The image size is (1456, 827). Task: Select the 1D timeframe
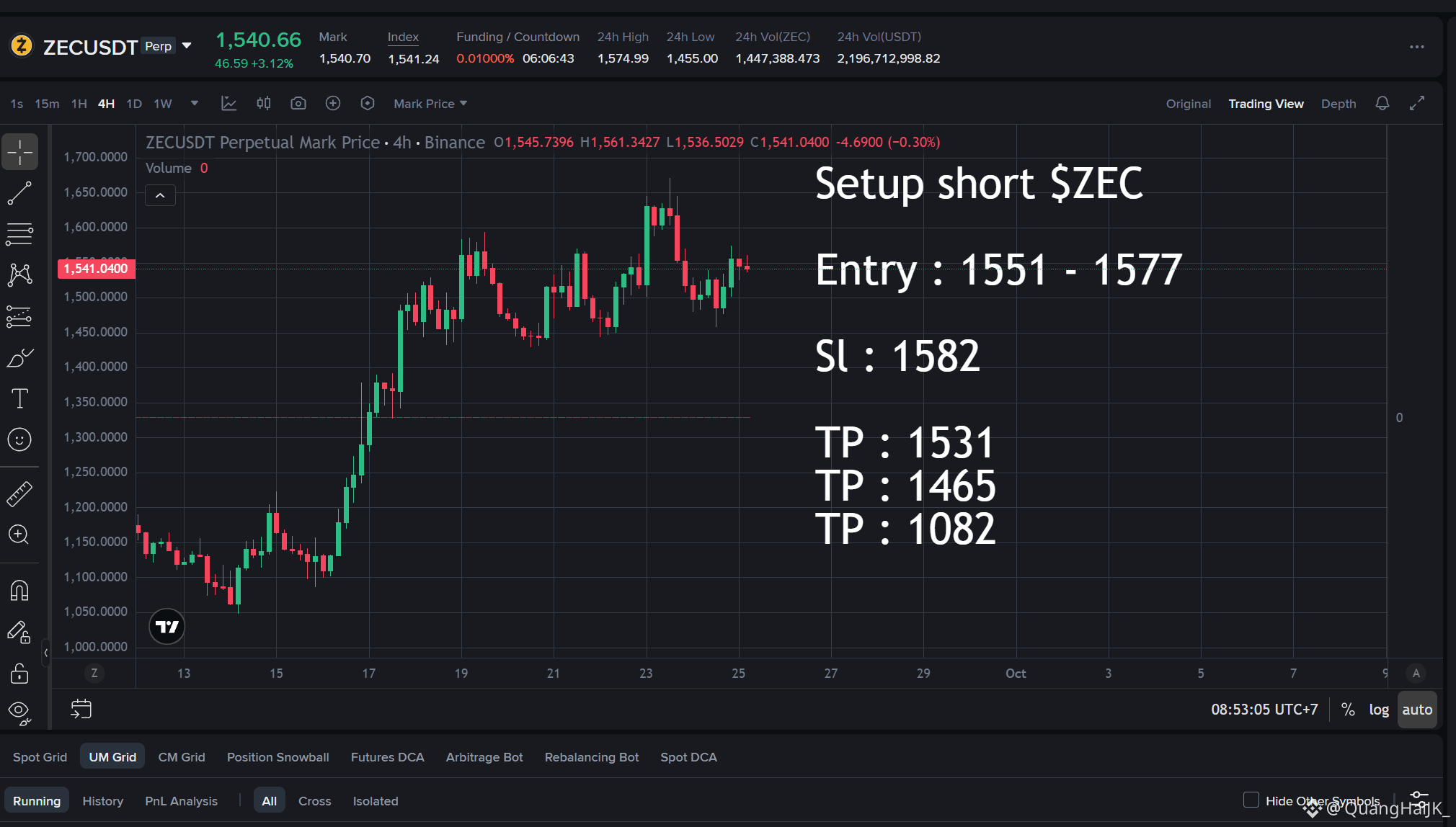pos(134,104)
